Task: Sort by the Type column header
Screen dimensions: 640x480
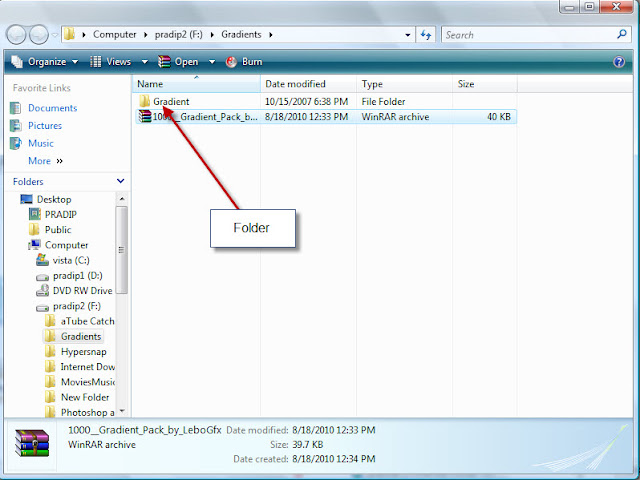Action: pyautogui.click(x=404, y=84)
